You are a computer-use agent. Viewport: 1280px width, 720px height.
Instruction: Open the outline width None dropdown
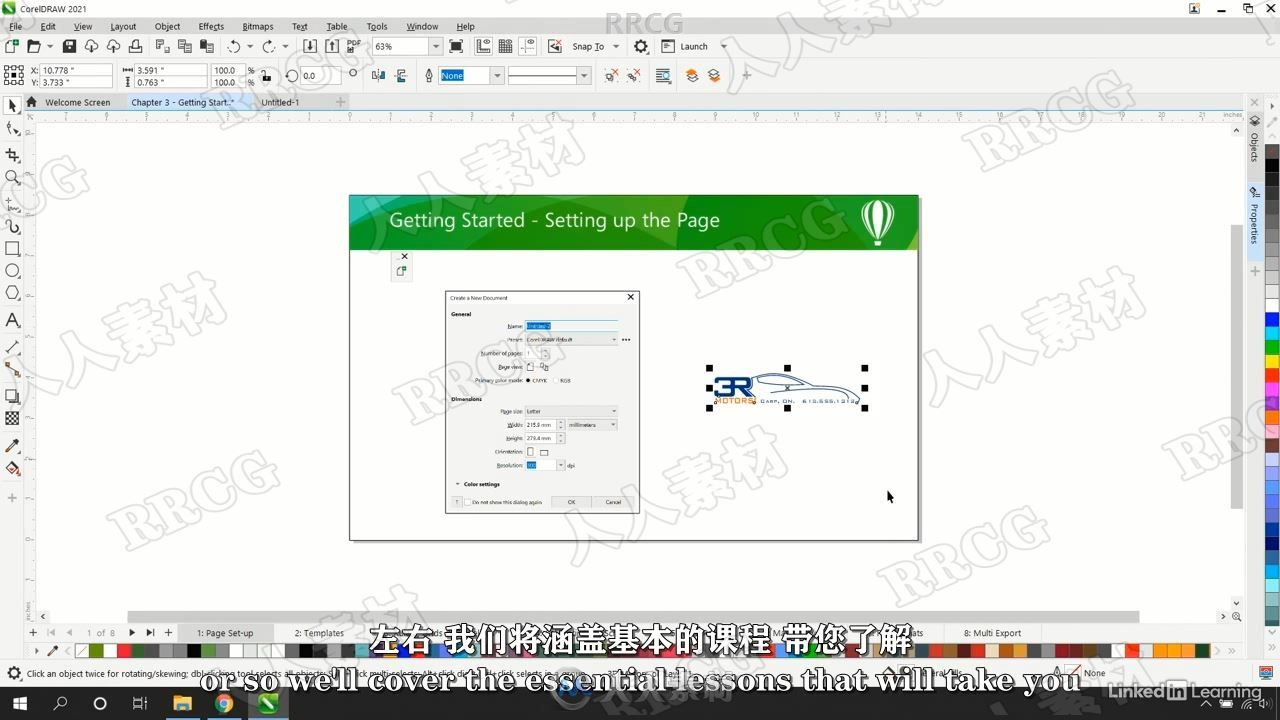point(497,75)
